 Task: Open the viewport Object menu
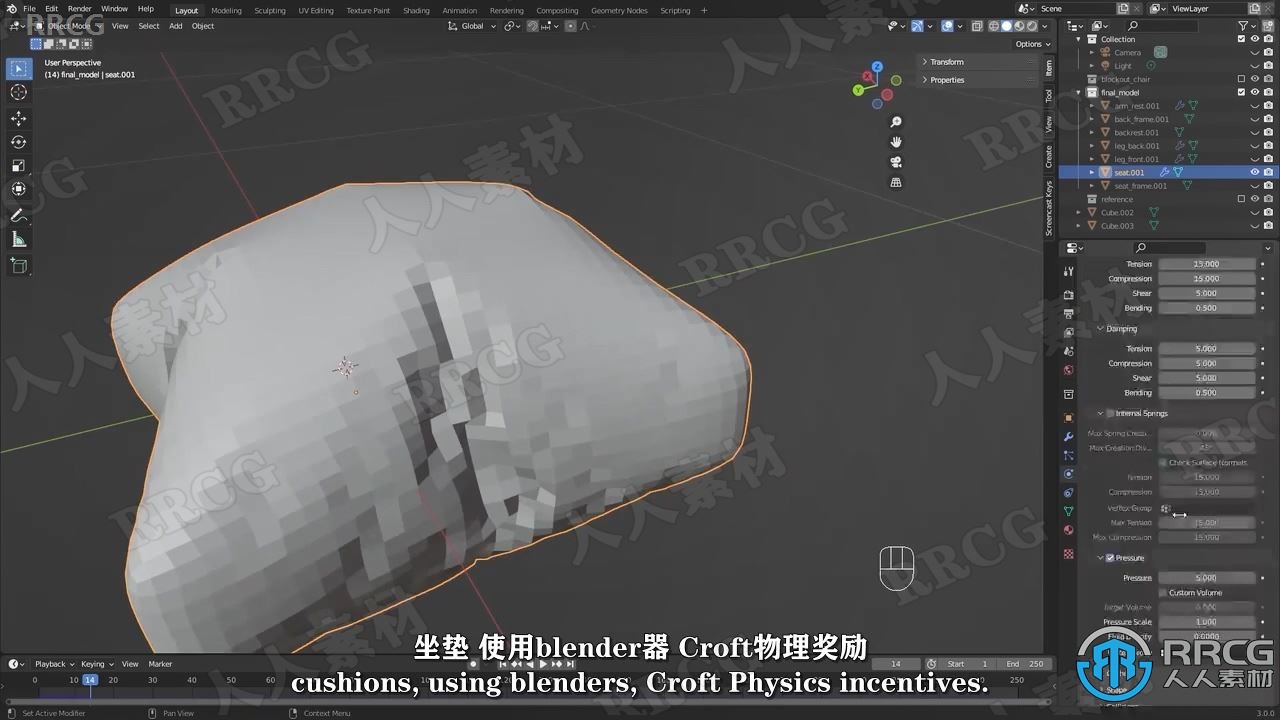(x=203, y=26)
